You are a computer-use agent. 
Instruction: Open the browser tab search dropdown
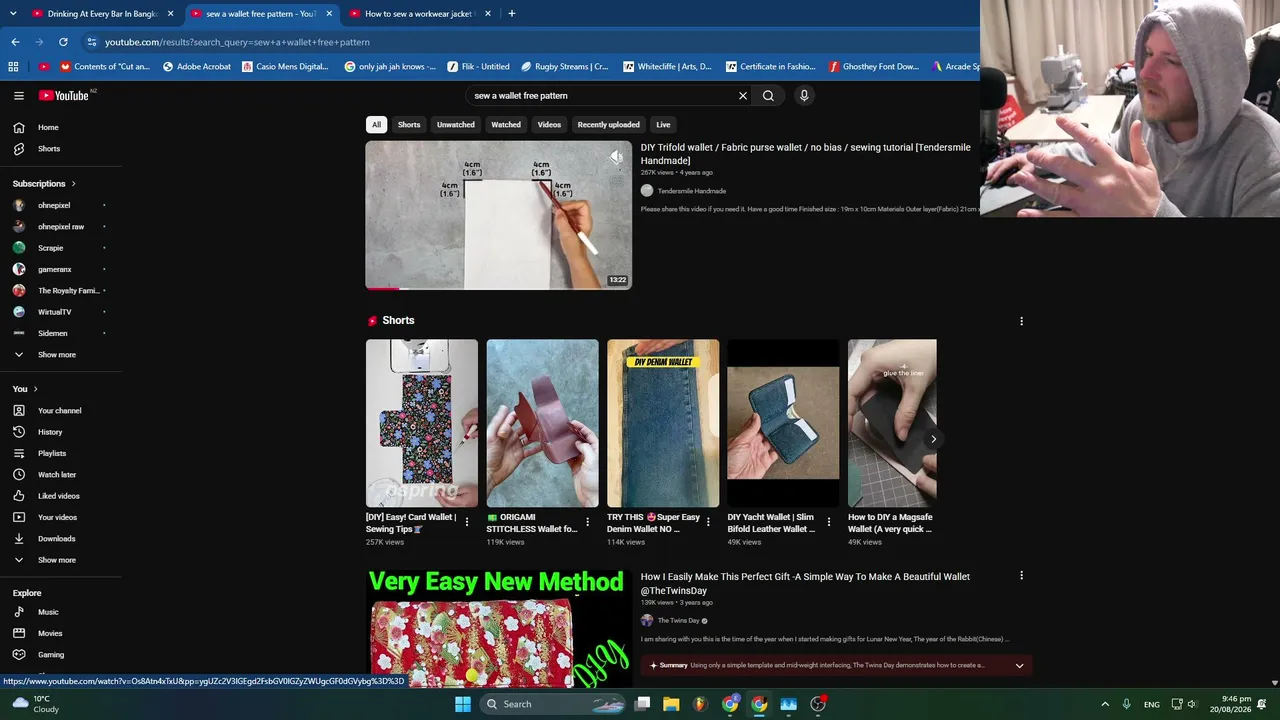coord(13,14)
